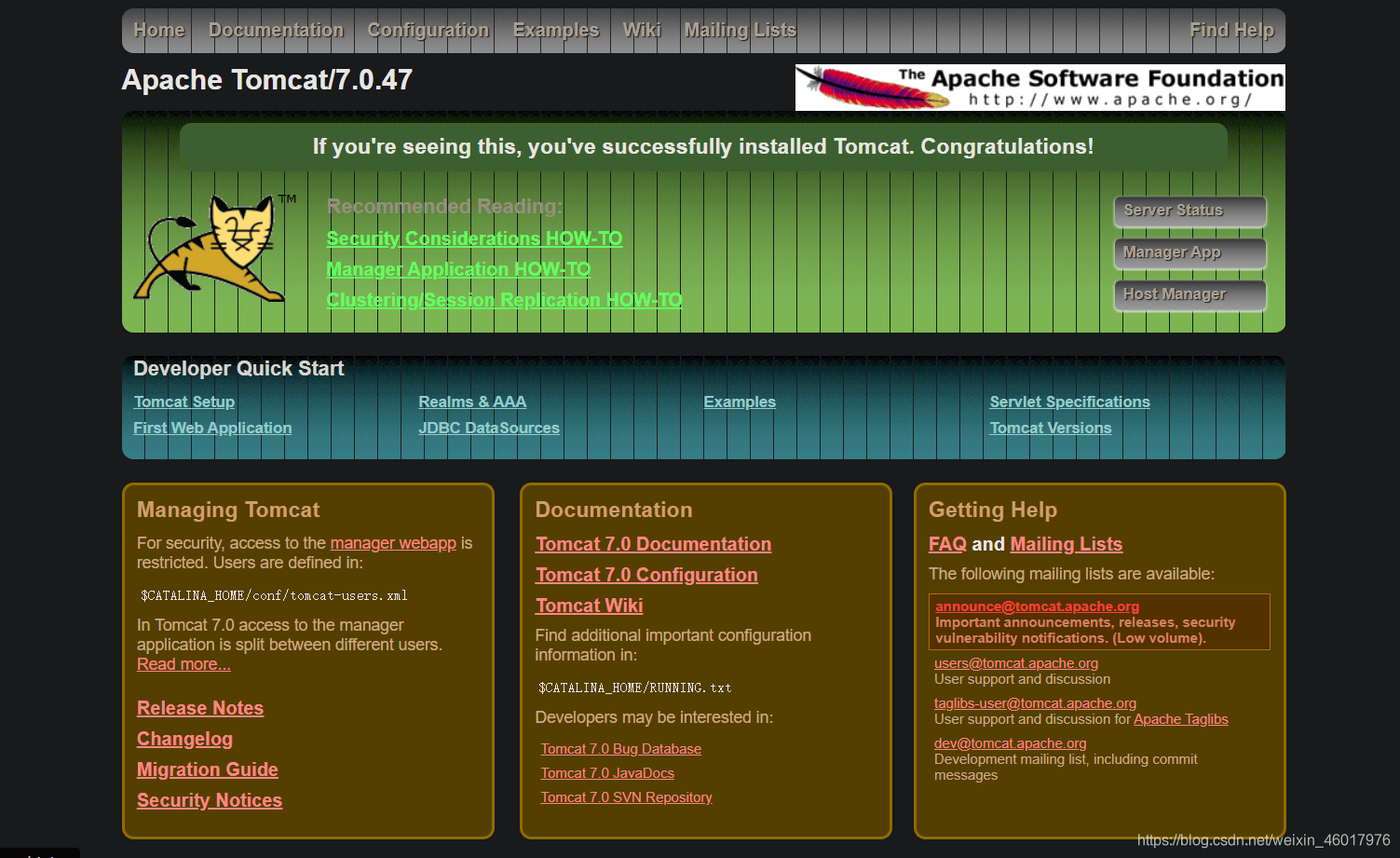1400x858 pixels.
Task: Open the Documentation navigation item
Action: click(277, 30)
